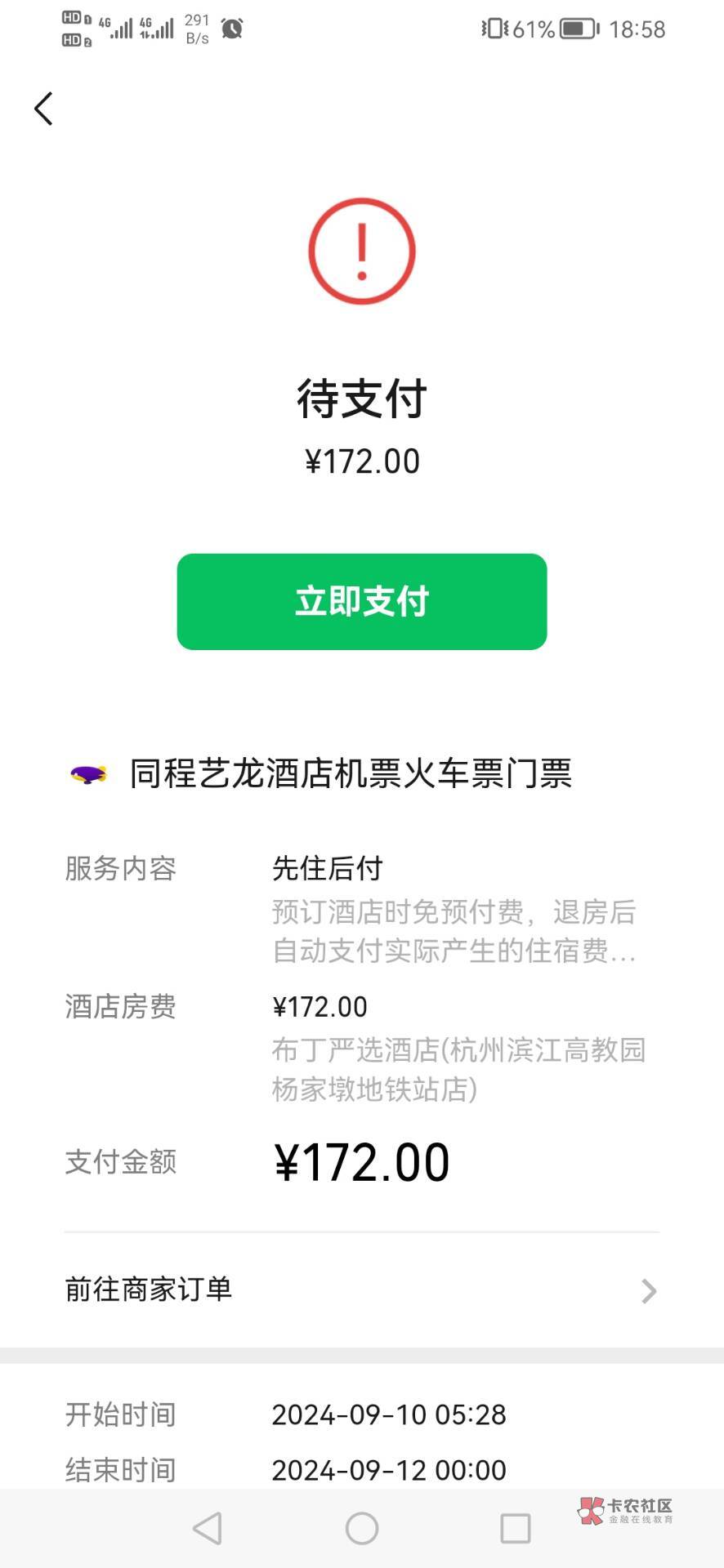724x1568 pixels.
Task: Tap the 结束时间 2024-09-12 00:00 row
Action: pyautogui.click(x=361, y=1470)
